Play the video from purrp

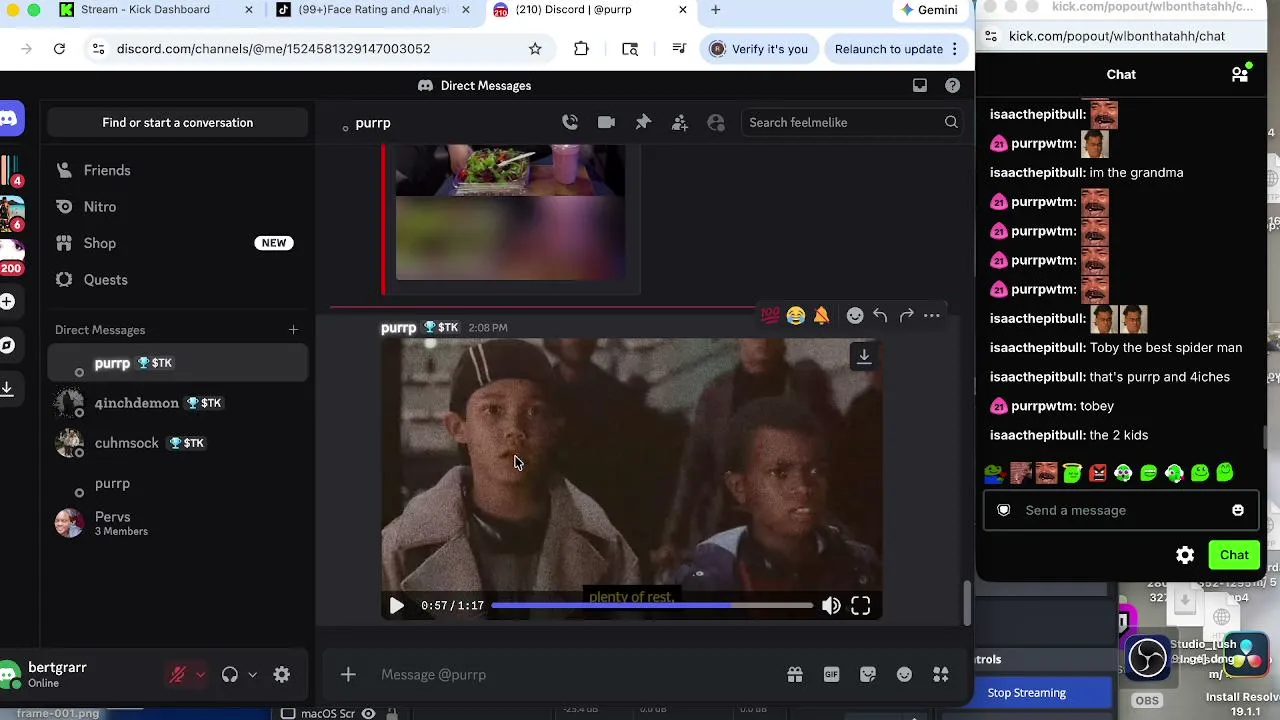397,606
